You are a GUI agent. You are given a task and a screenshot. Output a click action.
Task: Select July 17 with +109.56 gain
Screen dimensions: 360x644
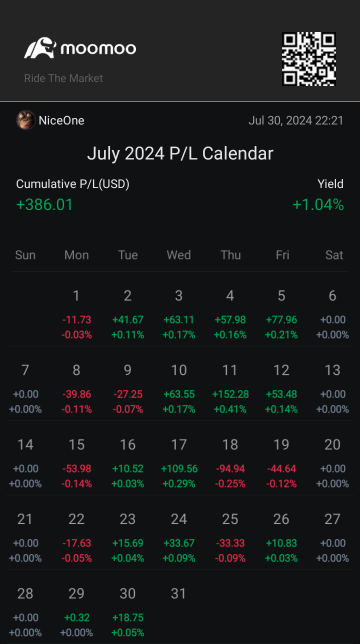179,464
